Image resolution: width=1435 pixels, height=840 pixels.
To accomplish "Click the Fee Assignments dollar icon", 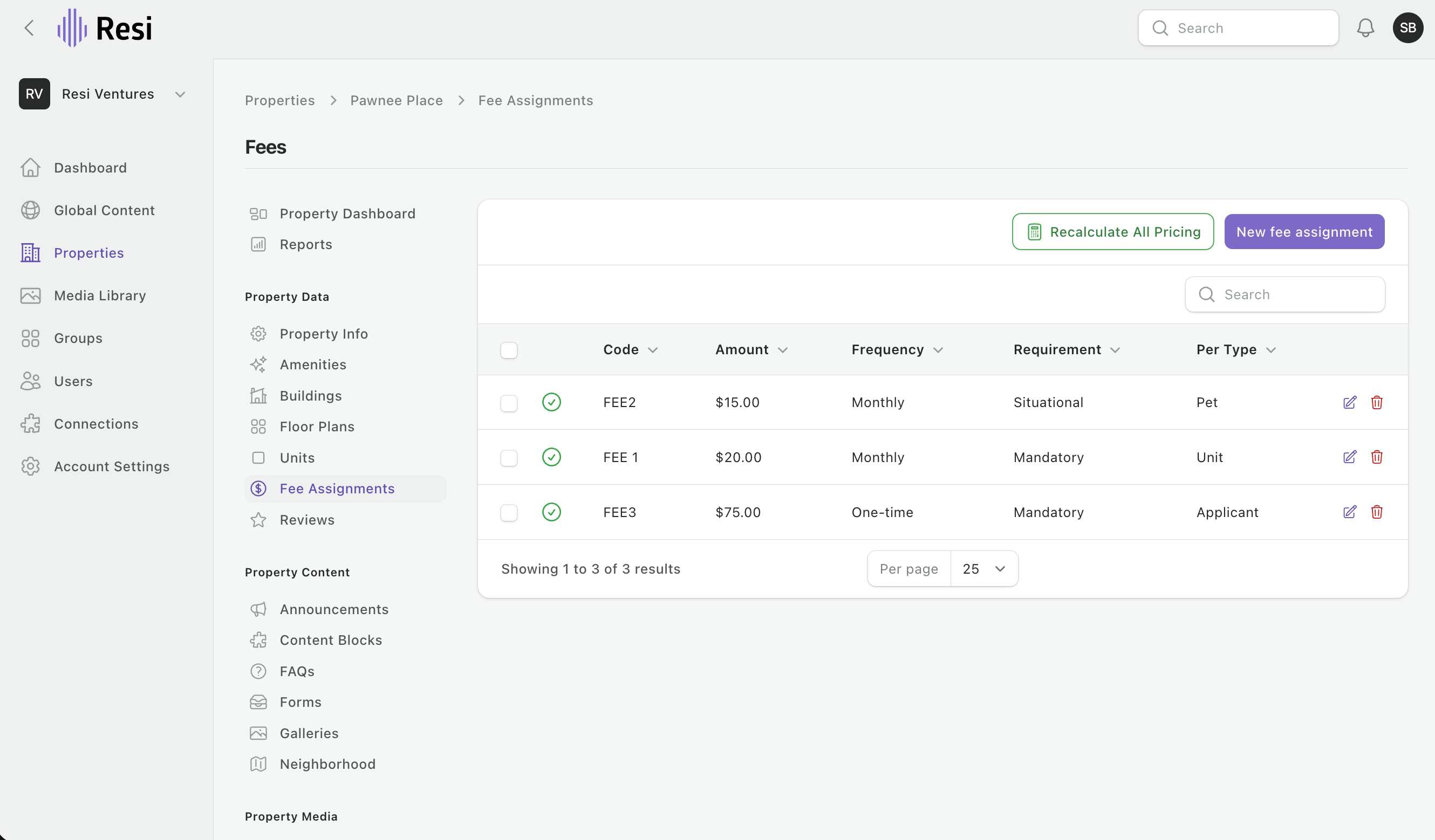I will [258, 489].
